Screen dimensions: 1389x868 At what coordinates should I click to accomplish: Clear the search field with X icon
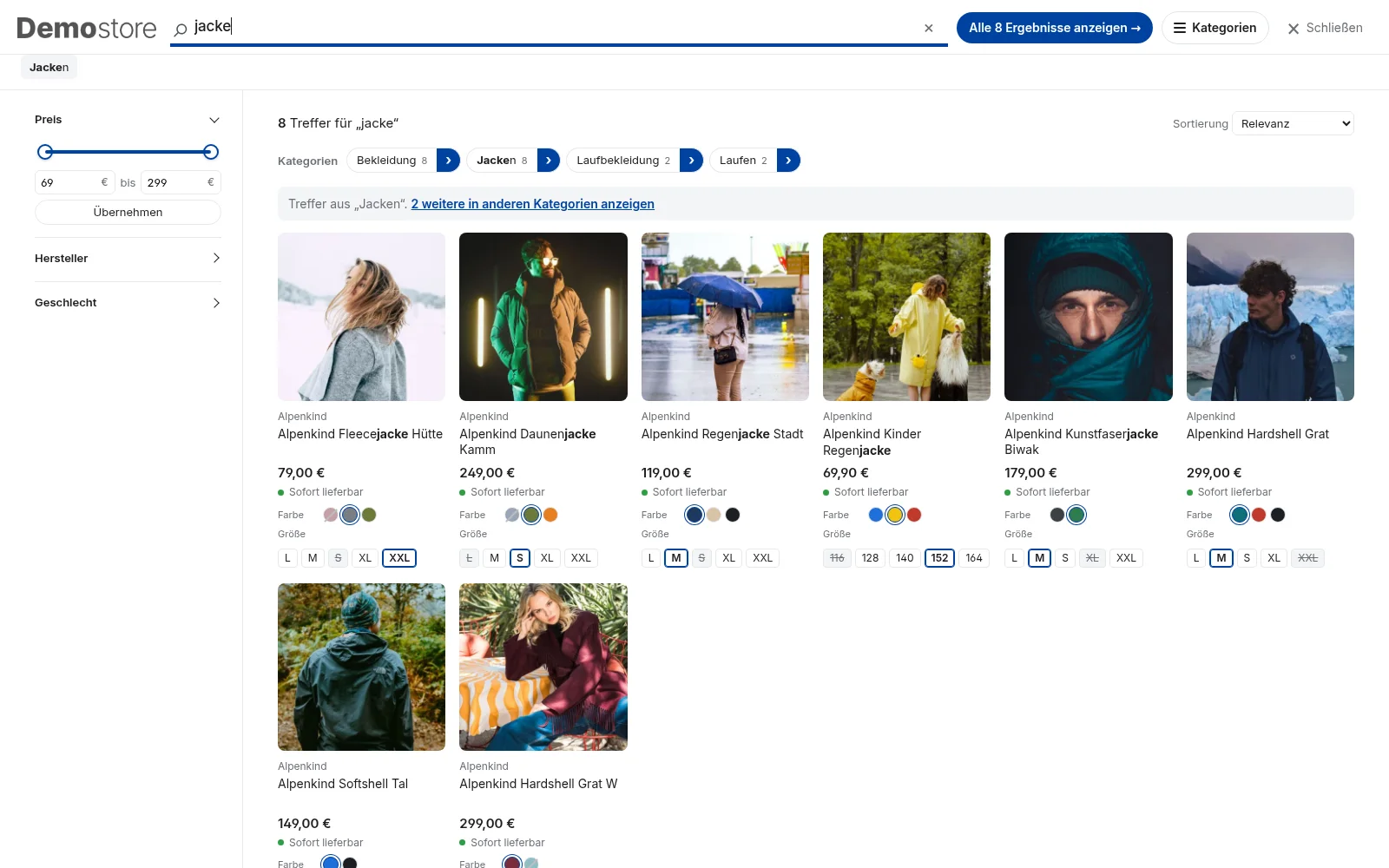(929, 28)
